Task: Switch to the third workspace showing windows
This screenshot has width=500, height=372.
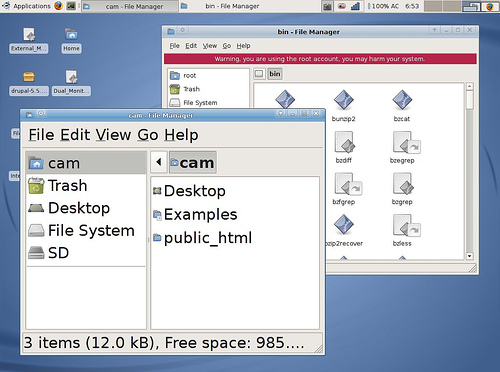Action: click(471, 6)
